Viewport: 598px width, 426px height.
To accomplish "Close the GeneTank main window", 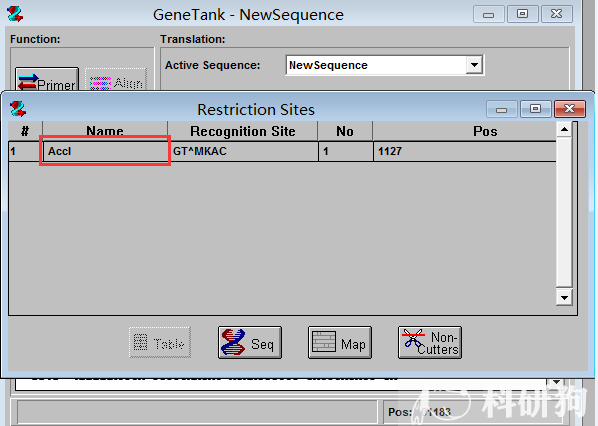I will coord(556,14).
